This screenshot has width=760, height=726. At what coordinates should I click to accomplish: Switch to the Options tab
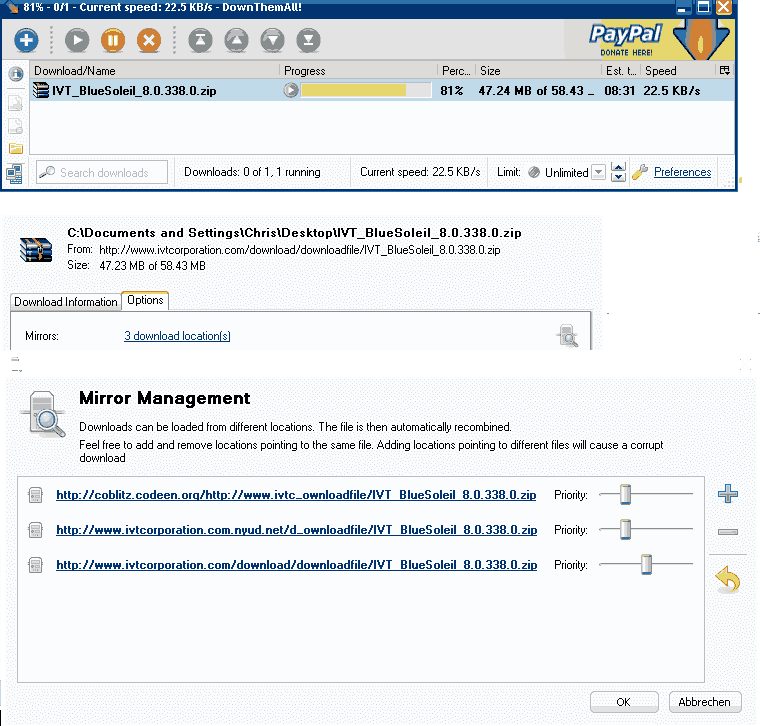(145, 300)
